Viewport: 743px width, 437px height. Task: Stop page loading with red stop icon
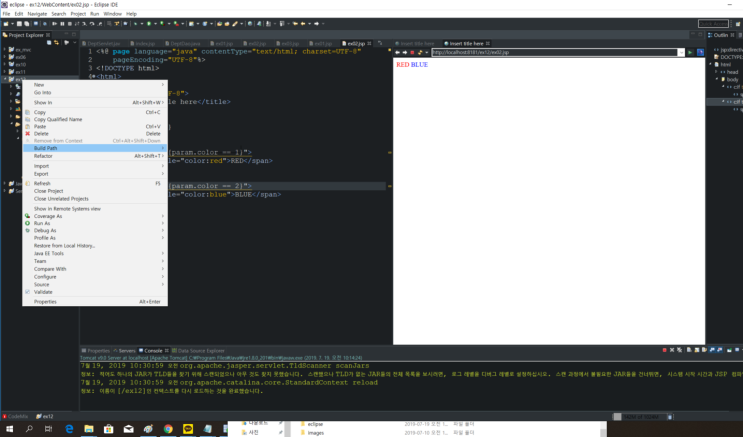(412, 52)
